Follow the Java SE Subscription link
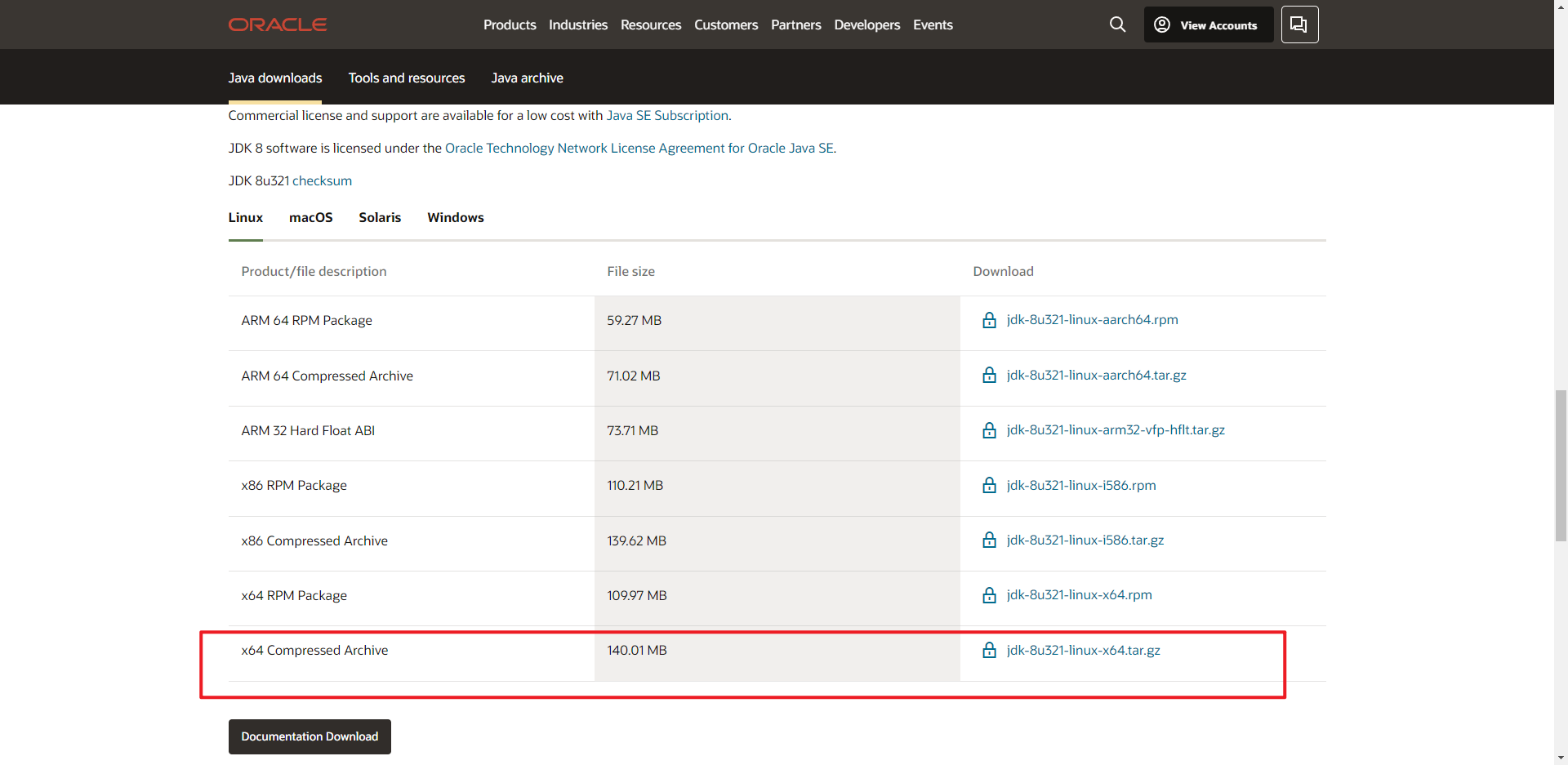This screenshot has height=765, width=1568. (x=667, y=115)
